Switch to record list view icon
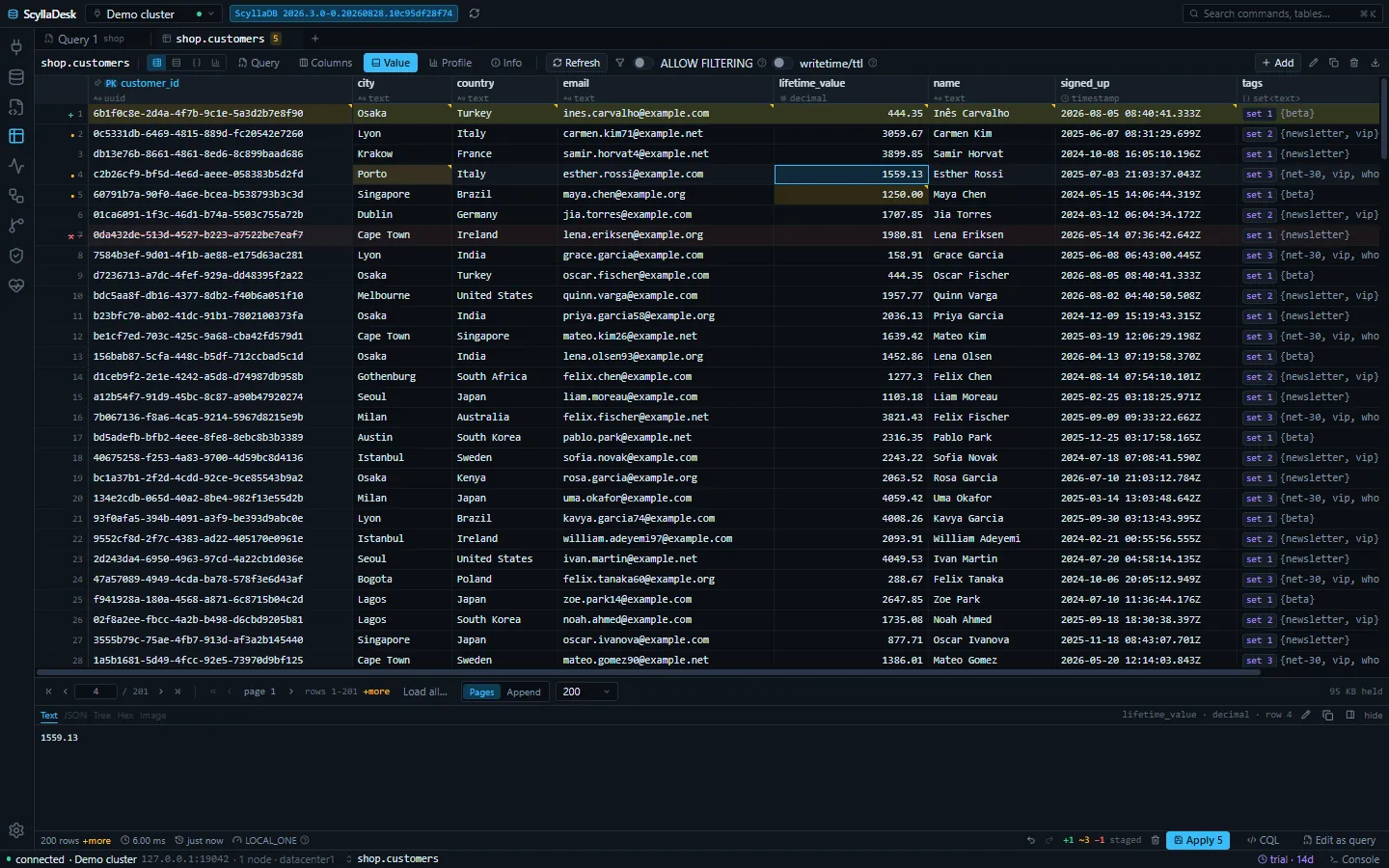Image resolution: width=1389 pixels, height=868 pixels. [176, 63]
